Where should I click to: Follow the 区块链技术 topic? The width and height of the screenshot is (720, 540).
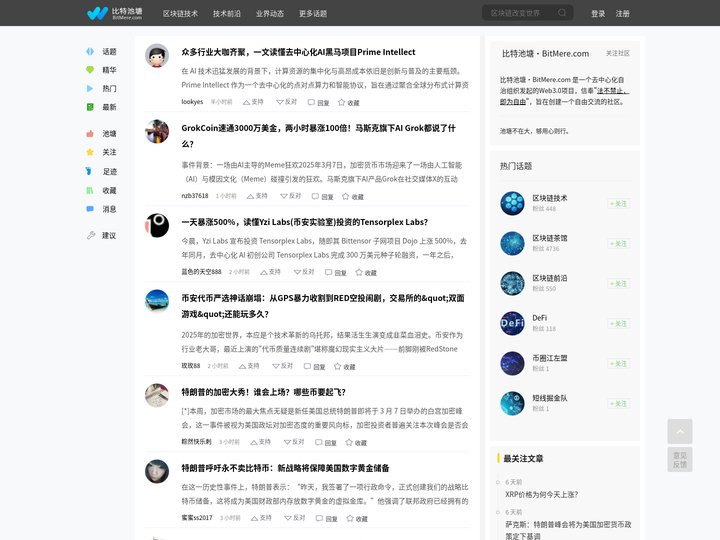[x=619, y=203]
